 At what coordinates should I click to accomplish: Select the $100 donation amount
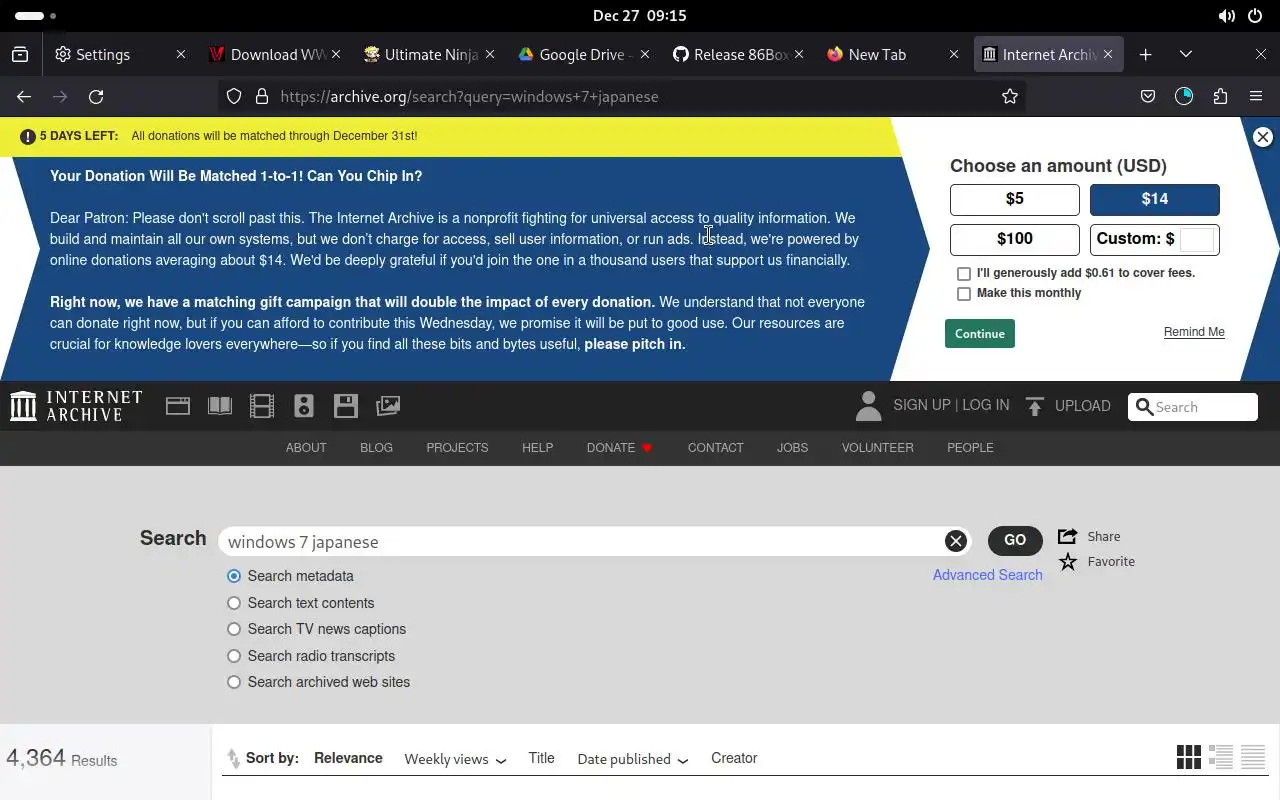tap(1015, 239)
